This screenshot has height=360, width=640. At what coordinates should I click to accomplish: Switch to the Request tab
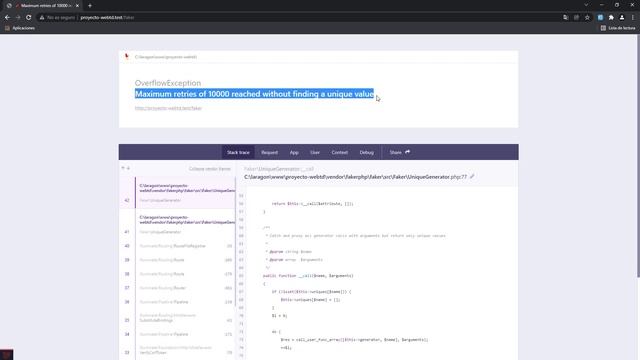269,152
